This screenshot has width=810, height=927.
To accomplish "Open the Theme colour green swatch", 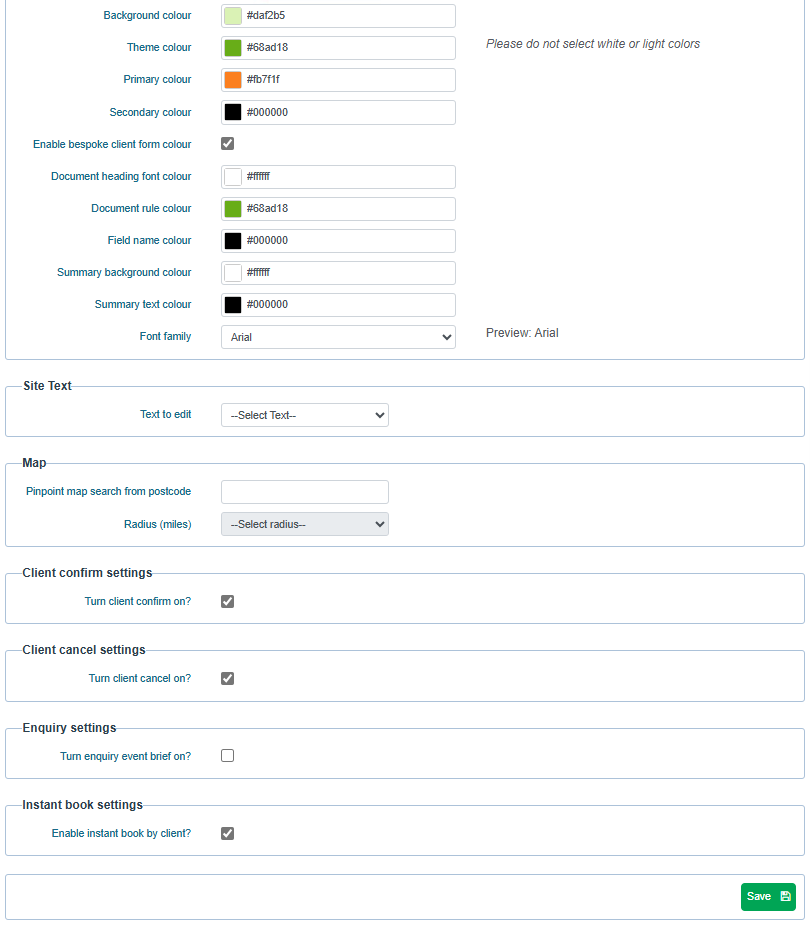I will coord(233,48).
